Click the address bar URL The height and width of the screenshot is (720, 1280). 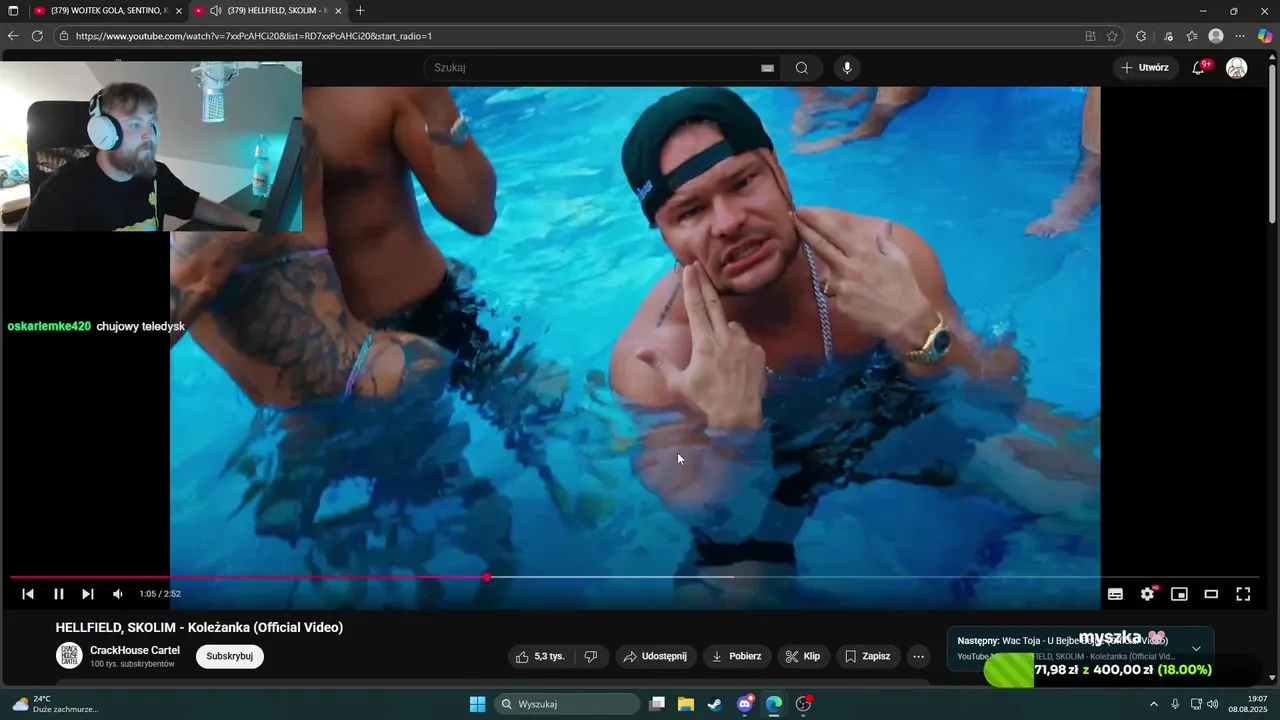click(x=254, y=36)
